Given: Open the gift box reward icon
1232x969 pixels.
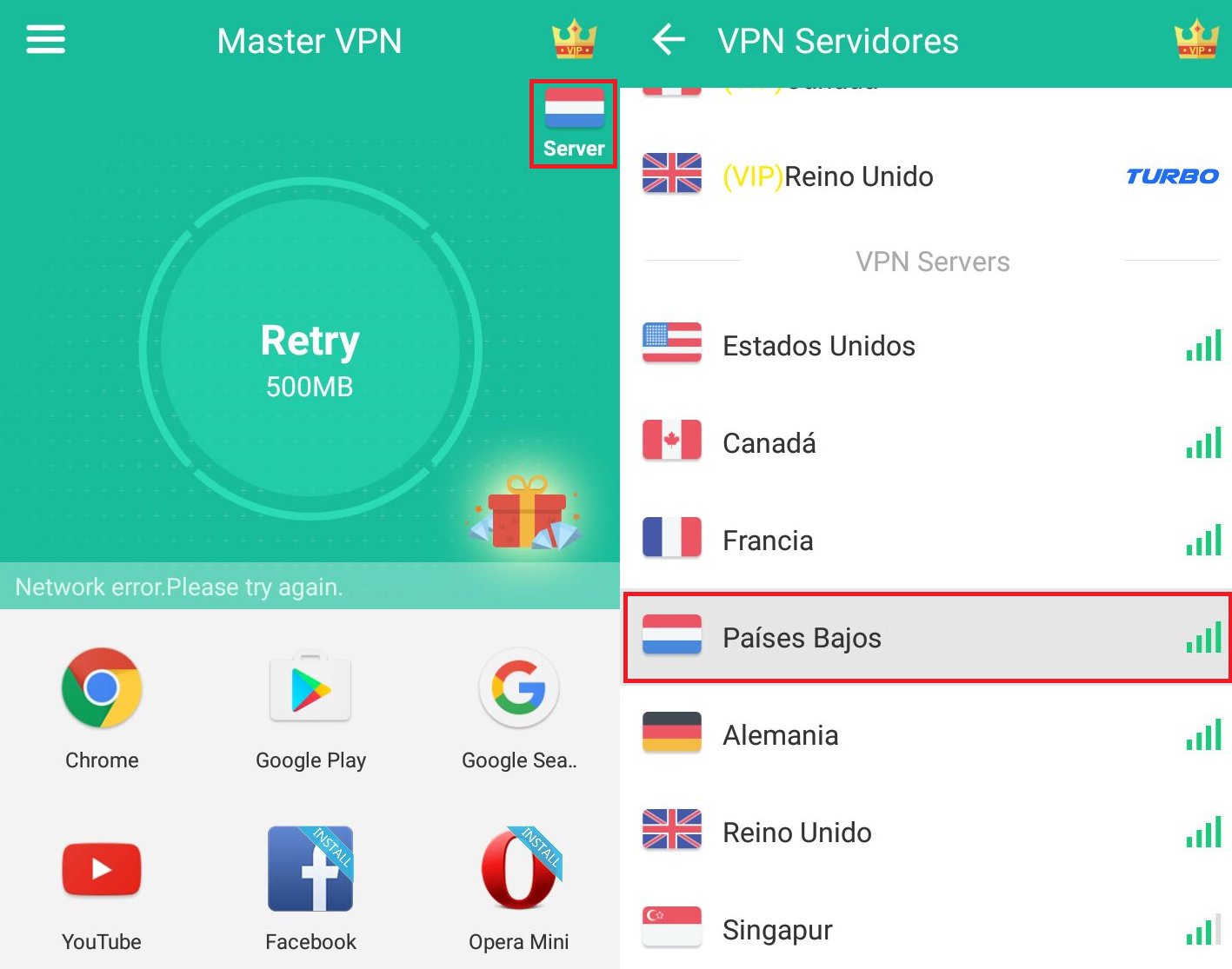Looking at the screenshot, I should (x=525, y=514).
